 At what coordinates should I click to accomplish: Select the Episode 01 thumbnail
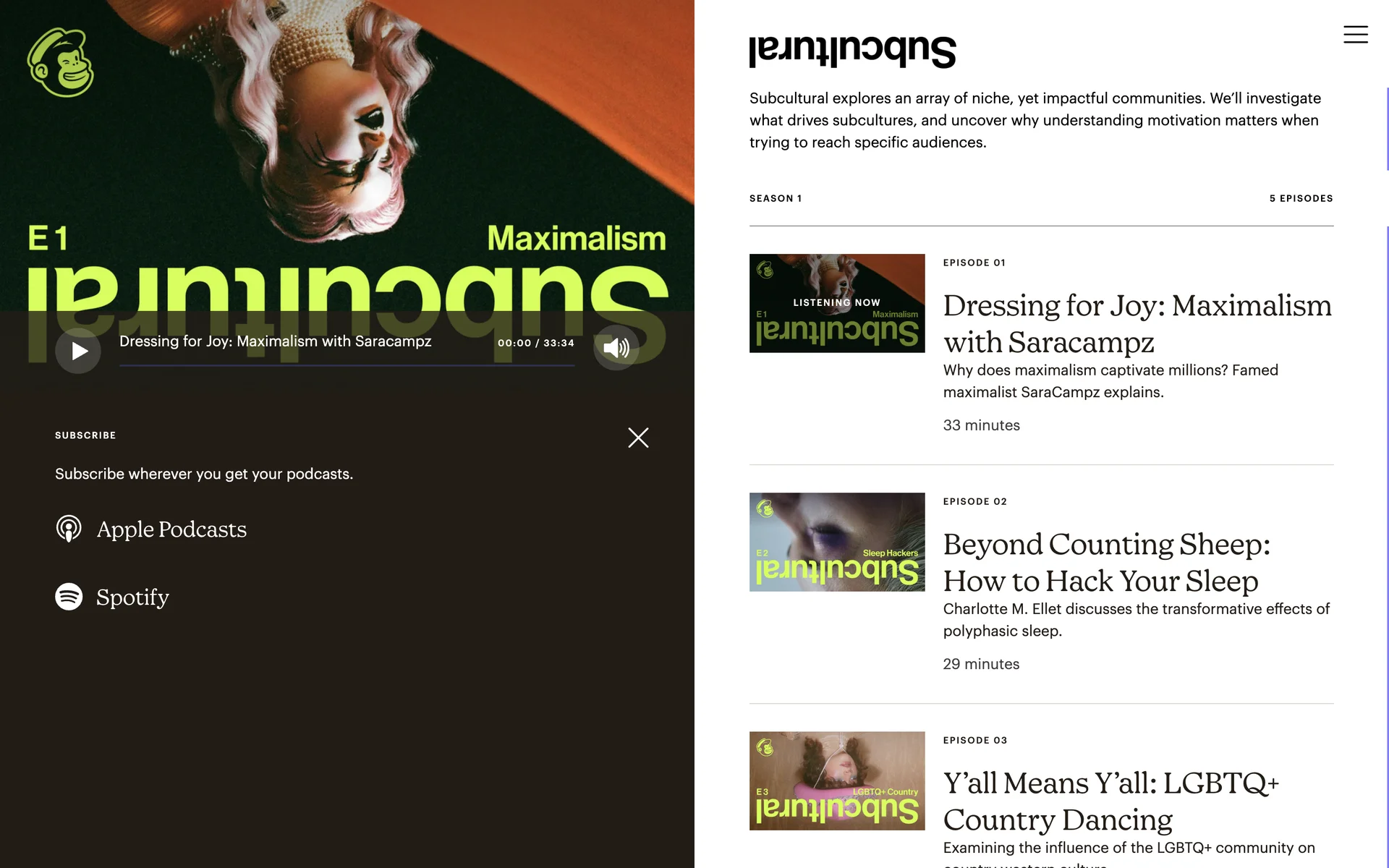(837, 303)
